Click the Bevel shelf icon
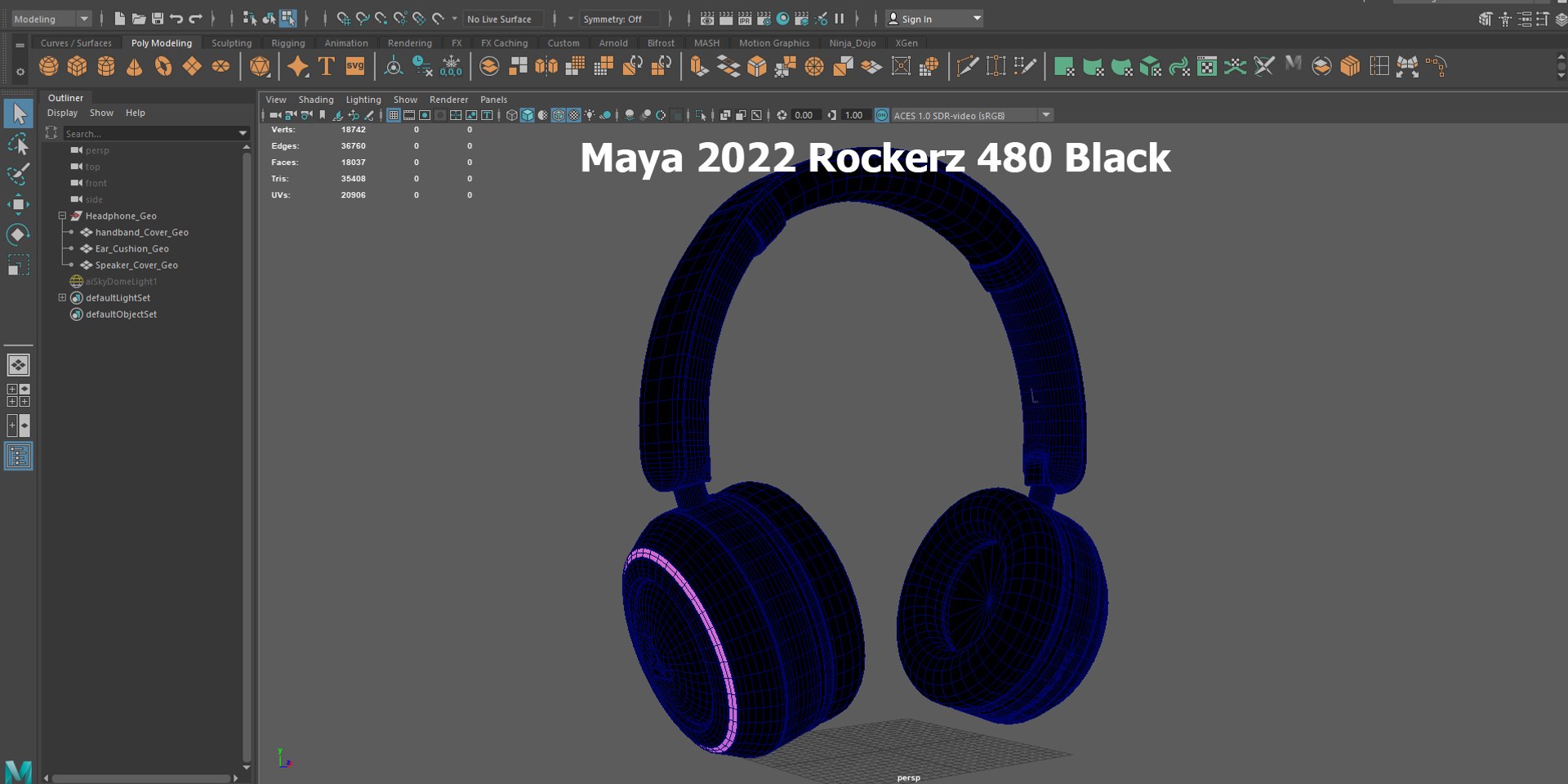The width and height of the screenshot is (1568, 784). [757, 66]
